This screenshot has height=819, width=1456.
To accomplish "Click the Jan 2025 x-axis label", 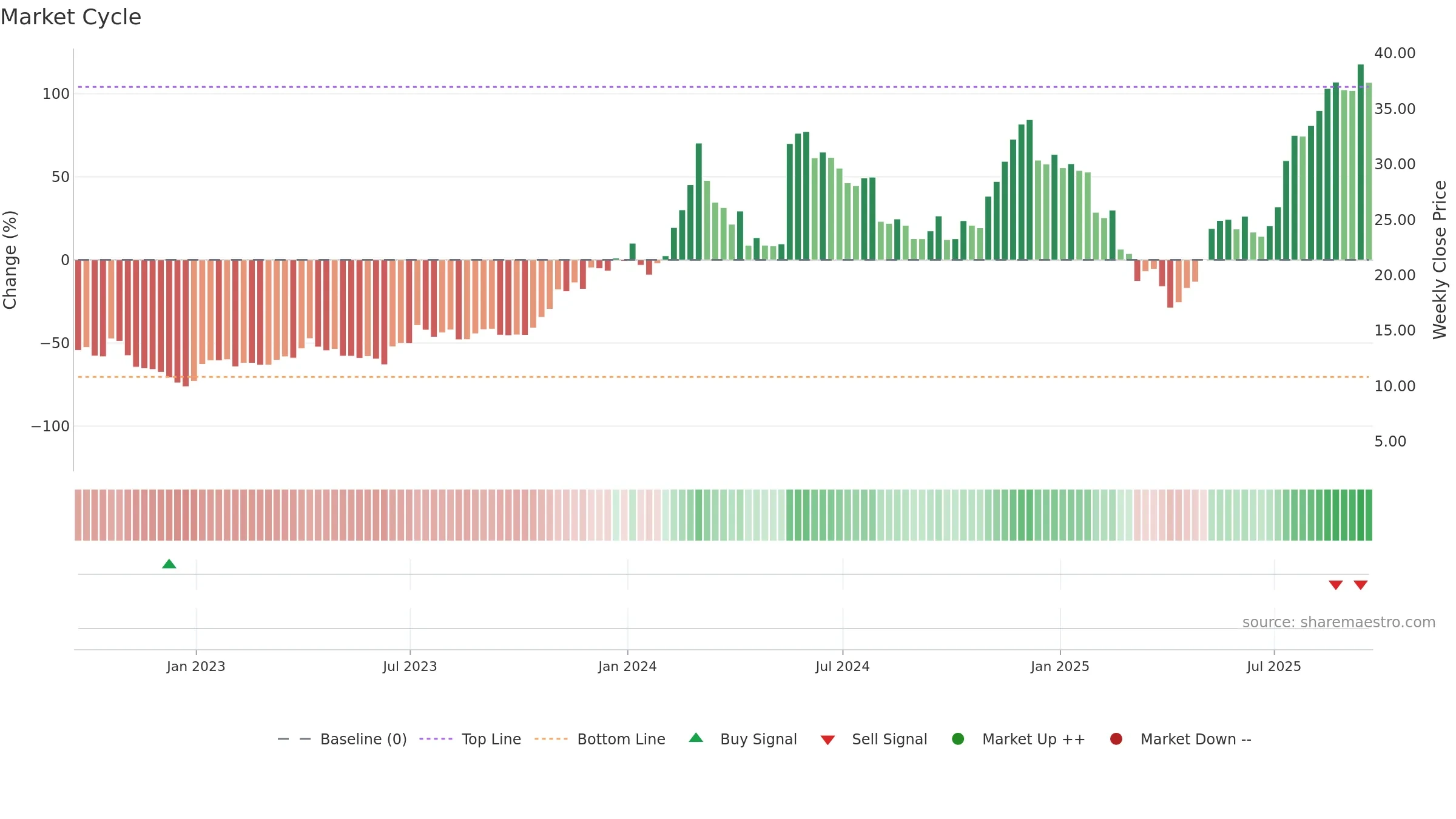I will 1060,667.
